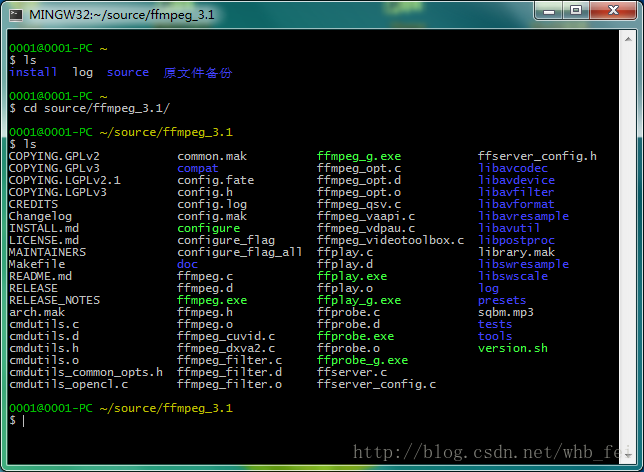The image size is (644, 472).
Task: Click the README.md file name
Action: [x=40, y=276]
